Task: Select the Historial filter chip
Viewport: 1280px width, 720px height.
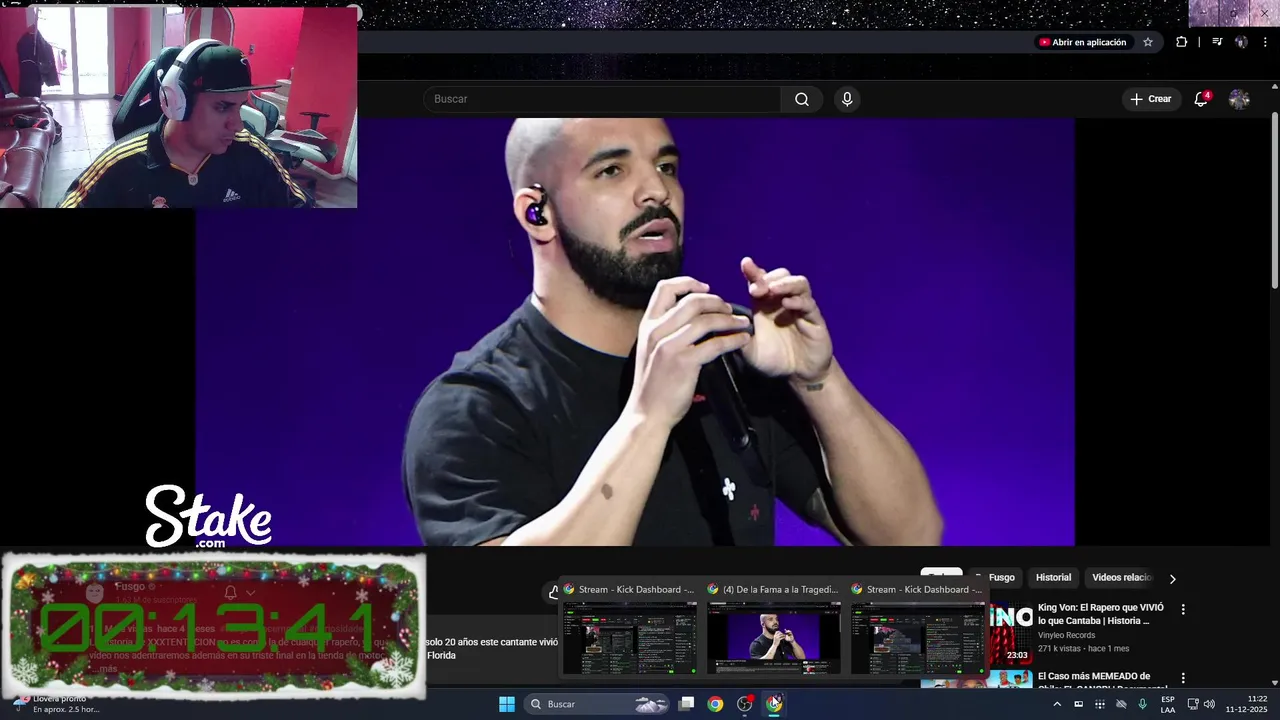Action: coord(1053,577)
